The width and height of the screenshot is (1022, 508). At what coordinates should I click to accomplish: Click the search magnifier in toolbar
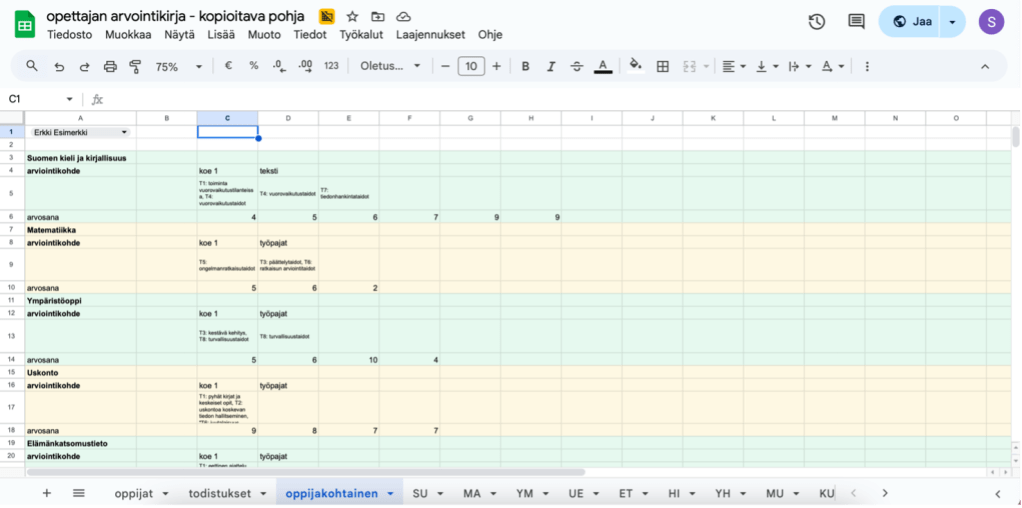(x=32, y=67)
